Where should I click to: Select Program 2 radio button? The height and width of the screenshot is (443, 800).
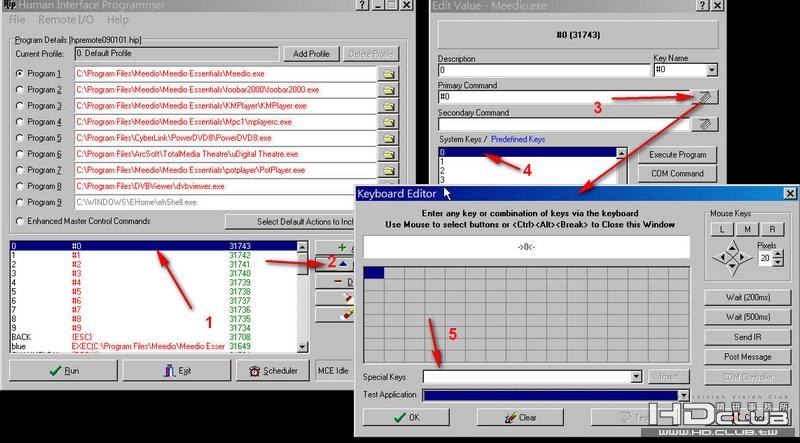20,90
